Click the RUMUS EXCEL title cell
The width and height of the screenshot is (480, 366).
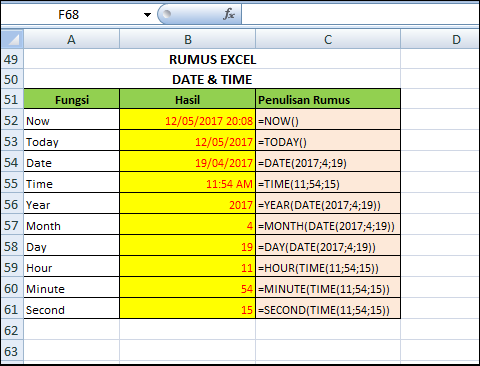tap(212, 59)
